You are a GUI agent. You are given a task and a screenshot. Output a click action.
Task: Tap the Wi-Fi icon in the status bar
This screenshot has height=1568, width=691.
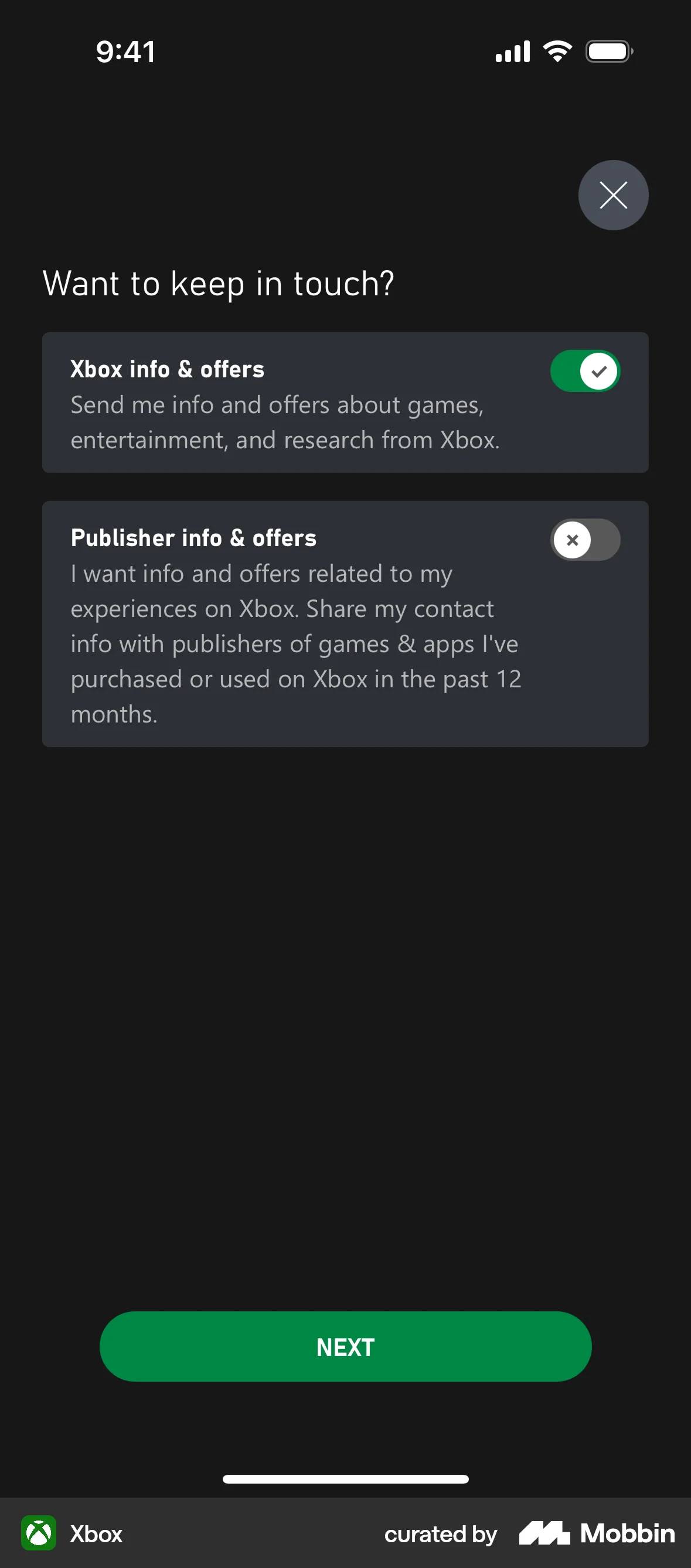[558, 50]
